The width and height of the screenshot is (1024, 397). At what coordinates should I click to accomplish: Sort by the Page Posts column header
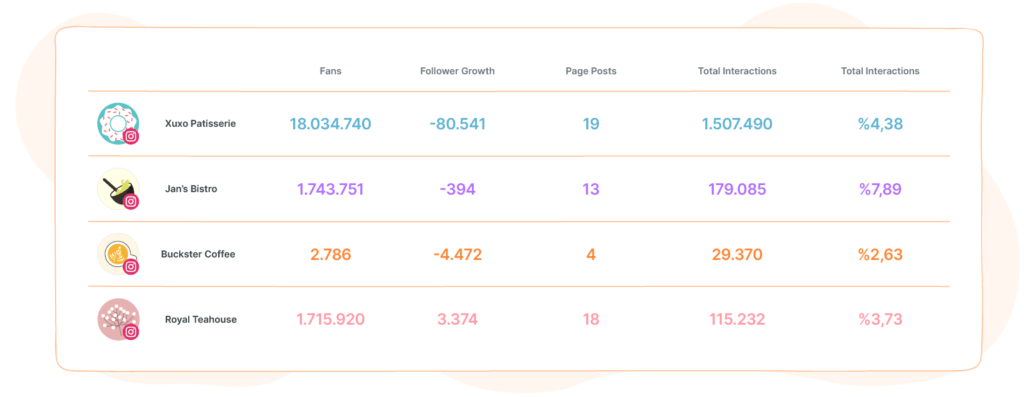point(590,71)
